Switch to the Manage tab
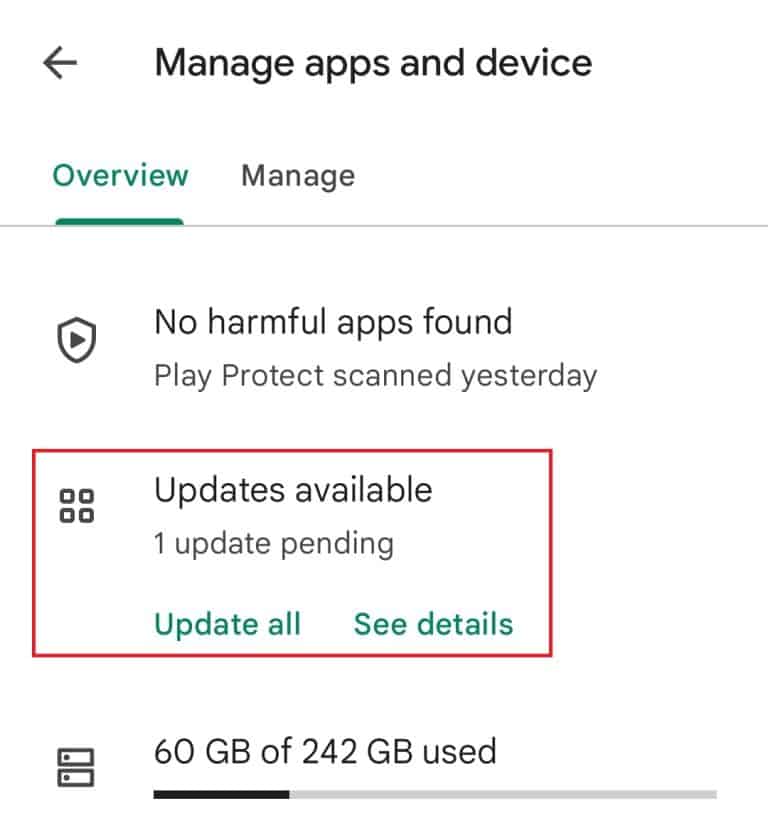Screen dimensions: 768x838 (x=297, y=176)
